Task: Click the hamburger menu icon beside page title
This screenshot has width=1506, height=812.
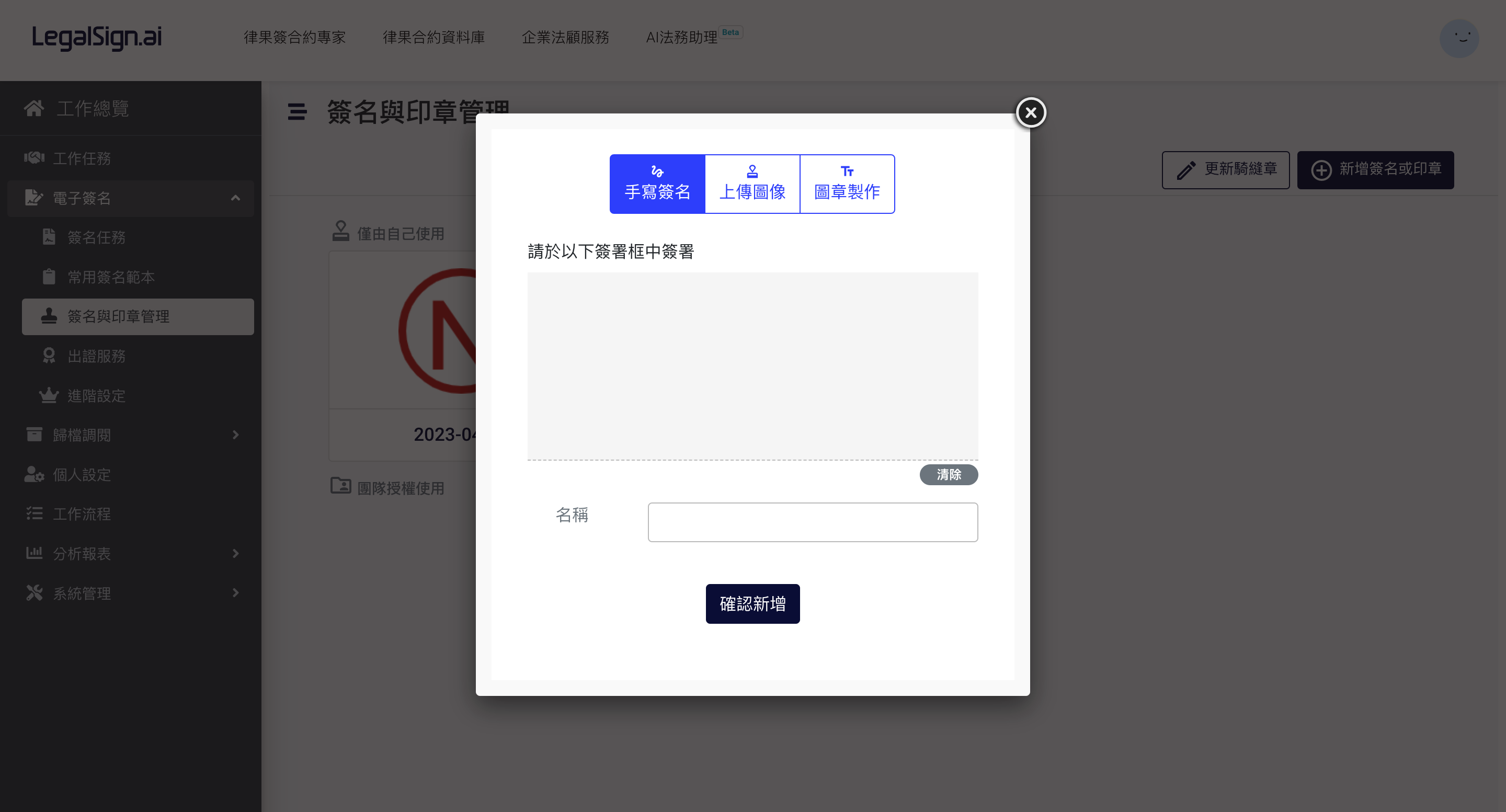Action: [297, 112]
